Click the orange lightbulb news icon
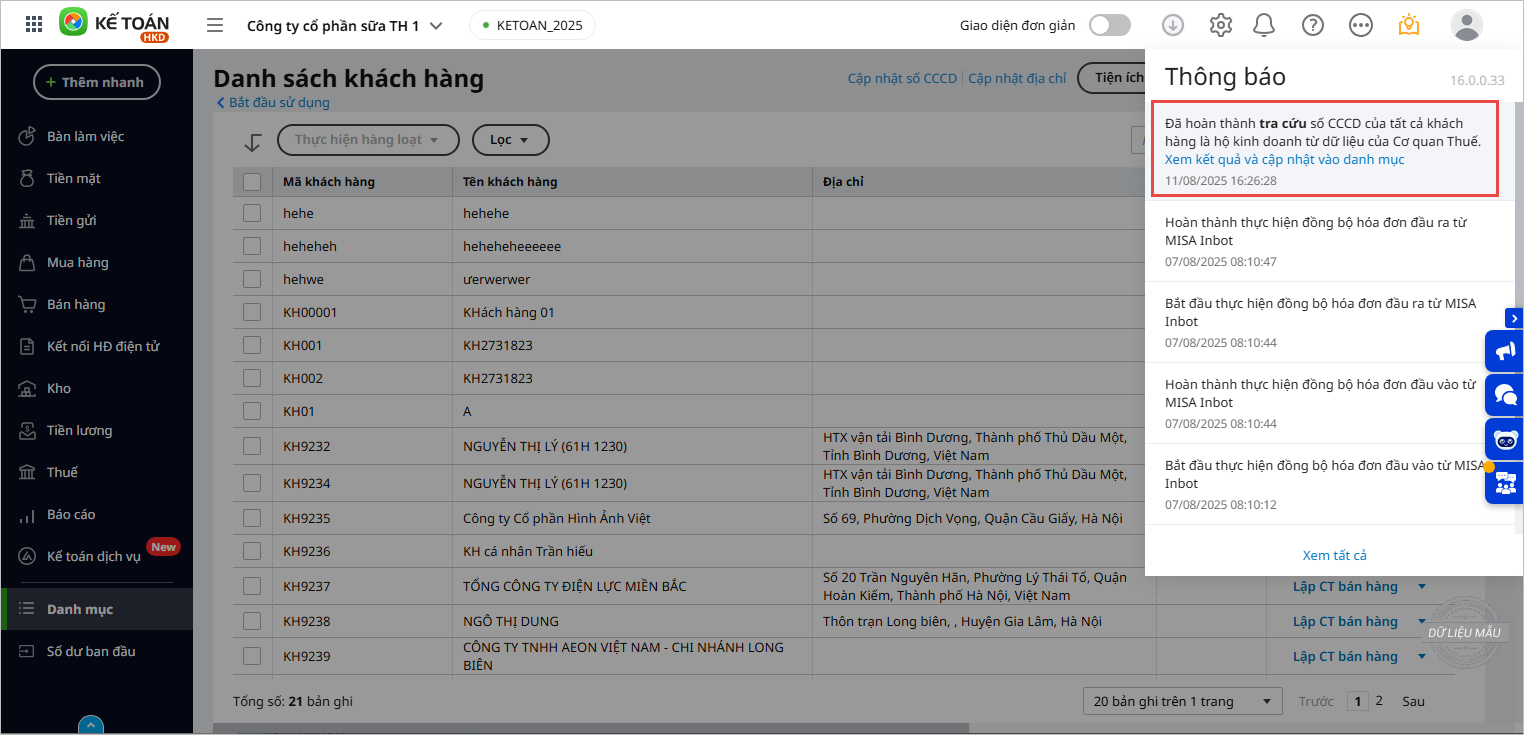1524x735 pixels. 1409,25
